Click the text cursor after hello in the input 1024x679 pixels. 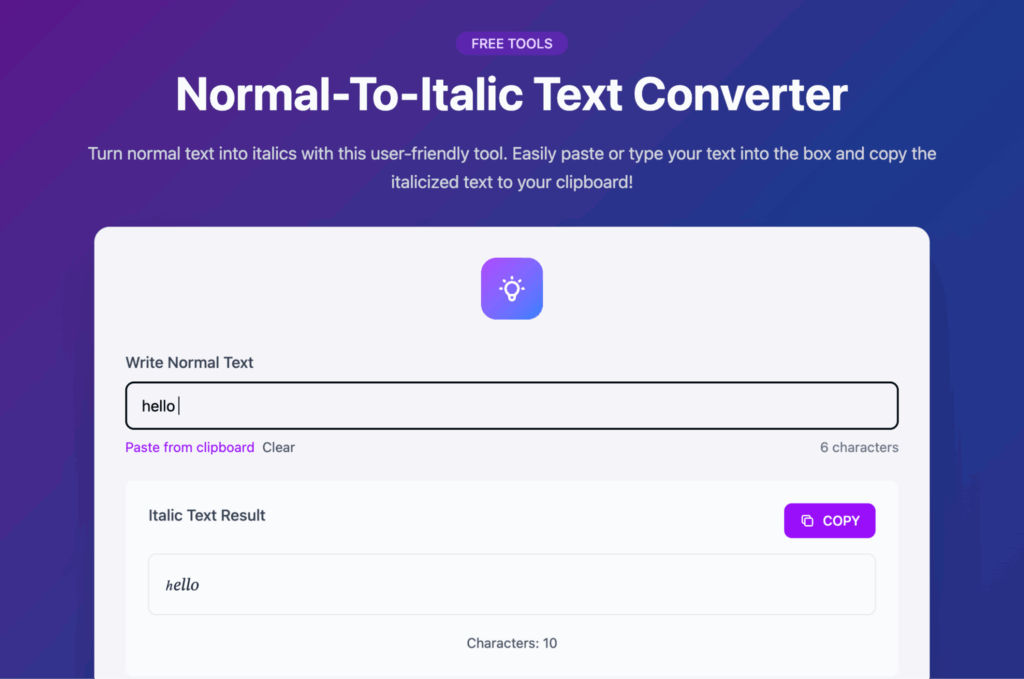click(x=179, y=406)
